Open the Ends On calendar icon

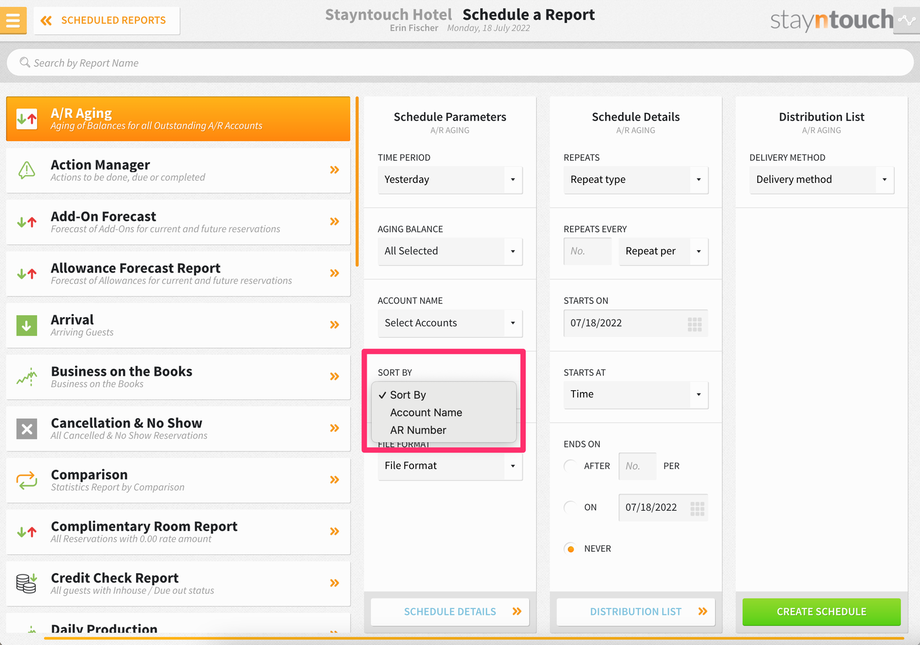697,508
